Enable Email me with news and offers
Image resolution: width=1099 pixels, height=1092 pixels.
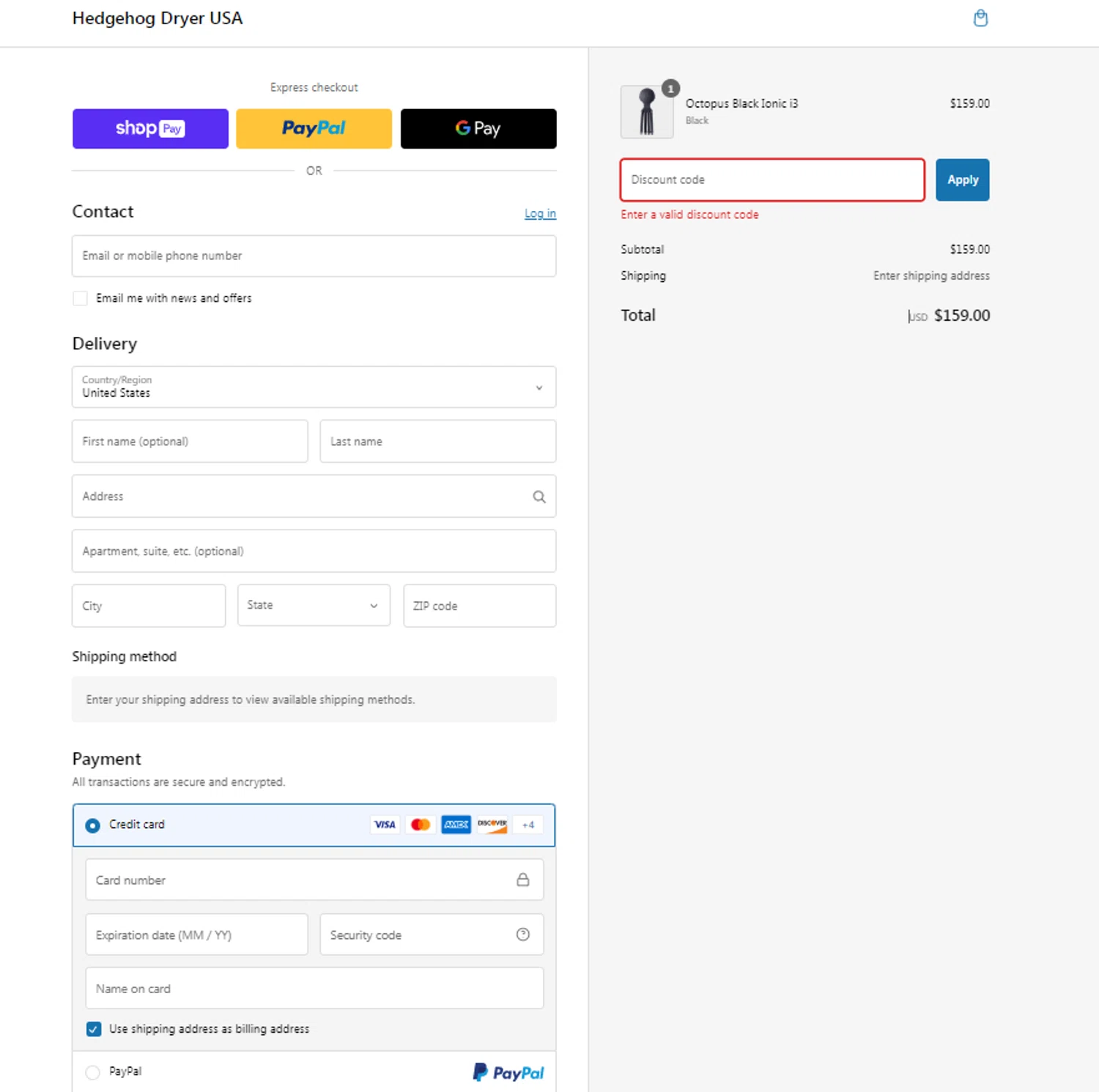80,298
